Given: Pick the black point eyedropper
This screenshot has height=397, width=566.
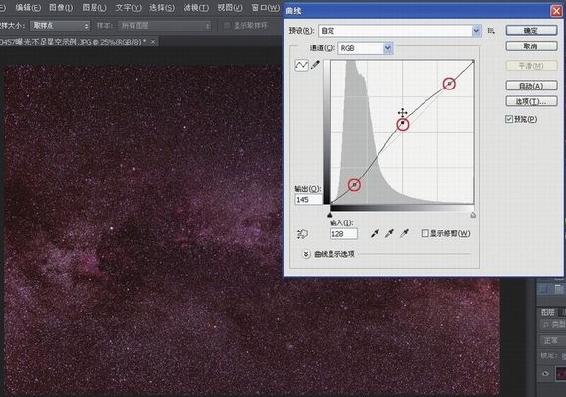Looking at the screenshot, I should click(375, 234).
